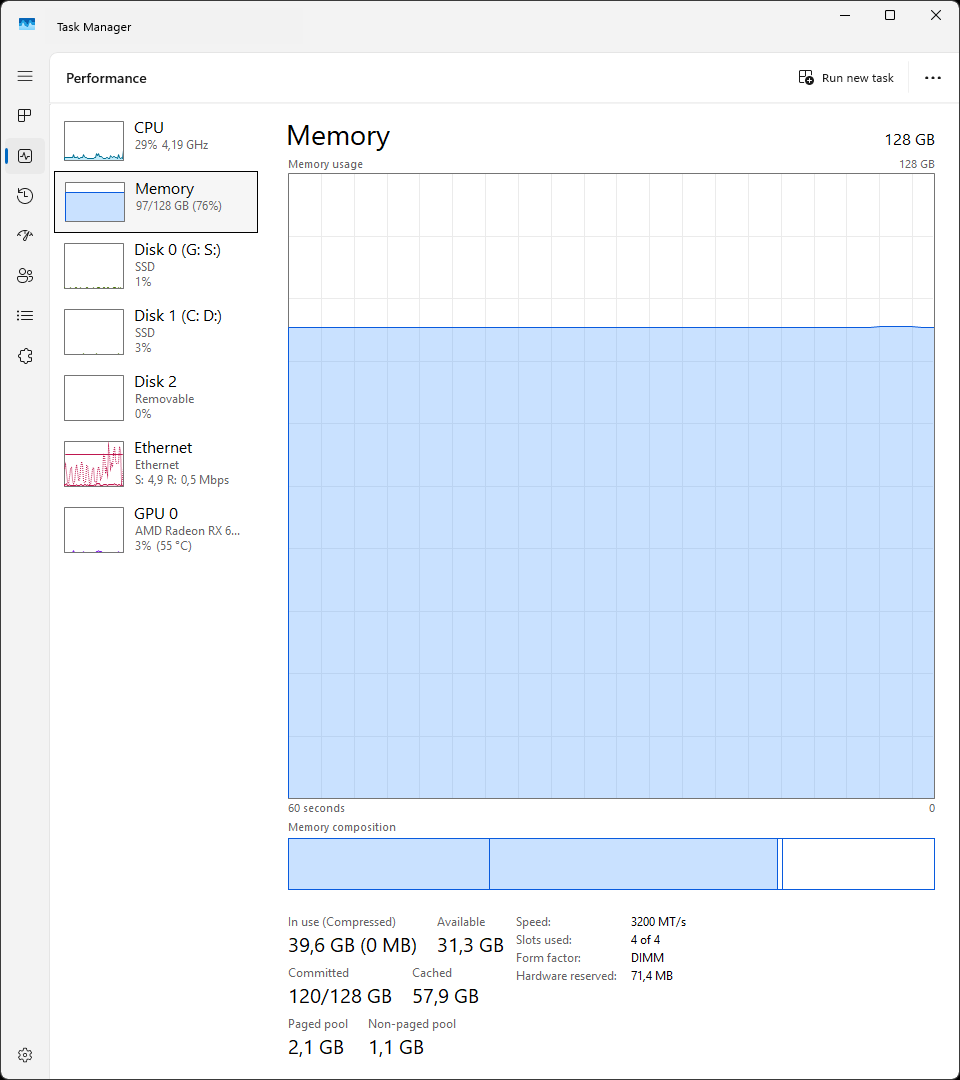The image size is (960, 1080).
Task: Click the Form factor value DIMM
Action: pos(647,957)
